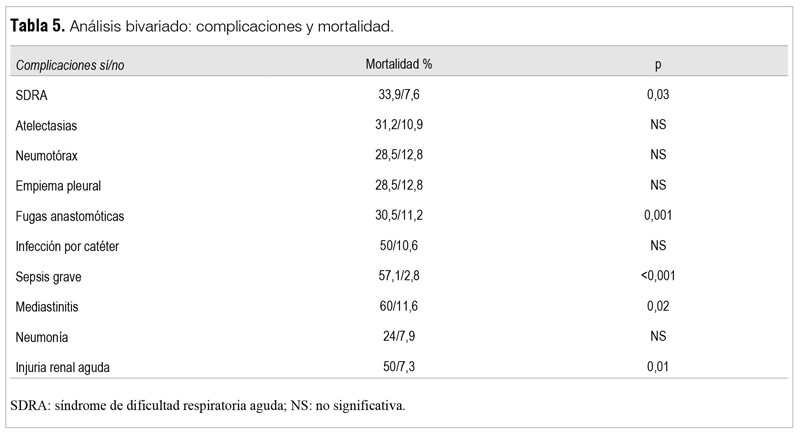Select the SDRA row label
Screen dimensions: 800x434
(31, 96)
